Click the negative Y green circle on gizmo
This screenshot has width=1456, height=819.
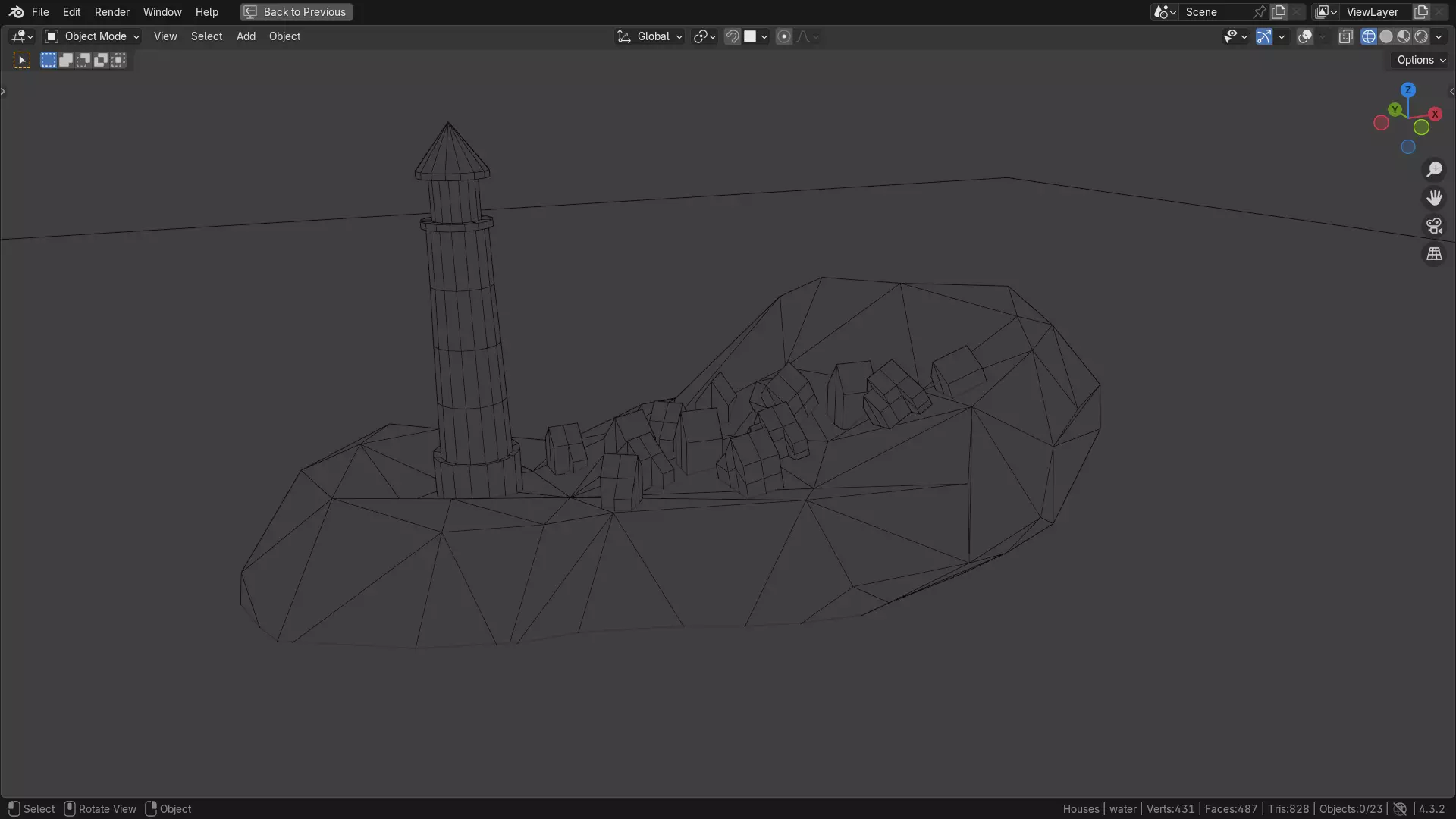click(1421, 127)
